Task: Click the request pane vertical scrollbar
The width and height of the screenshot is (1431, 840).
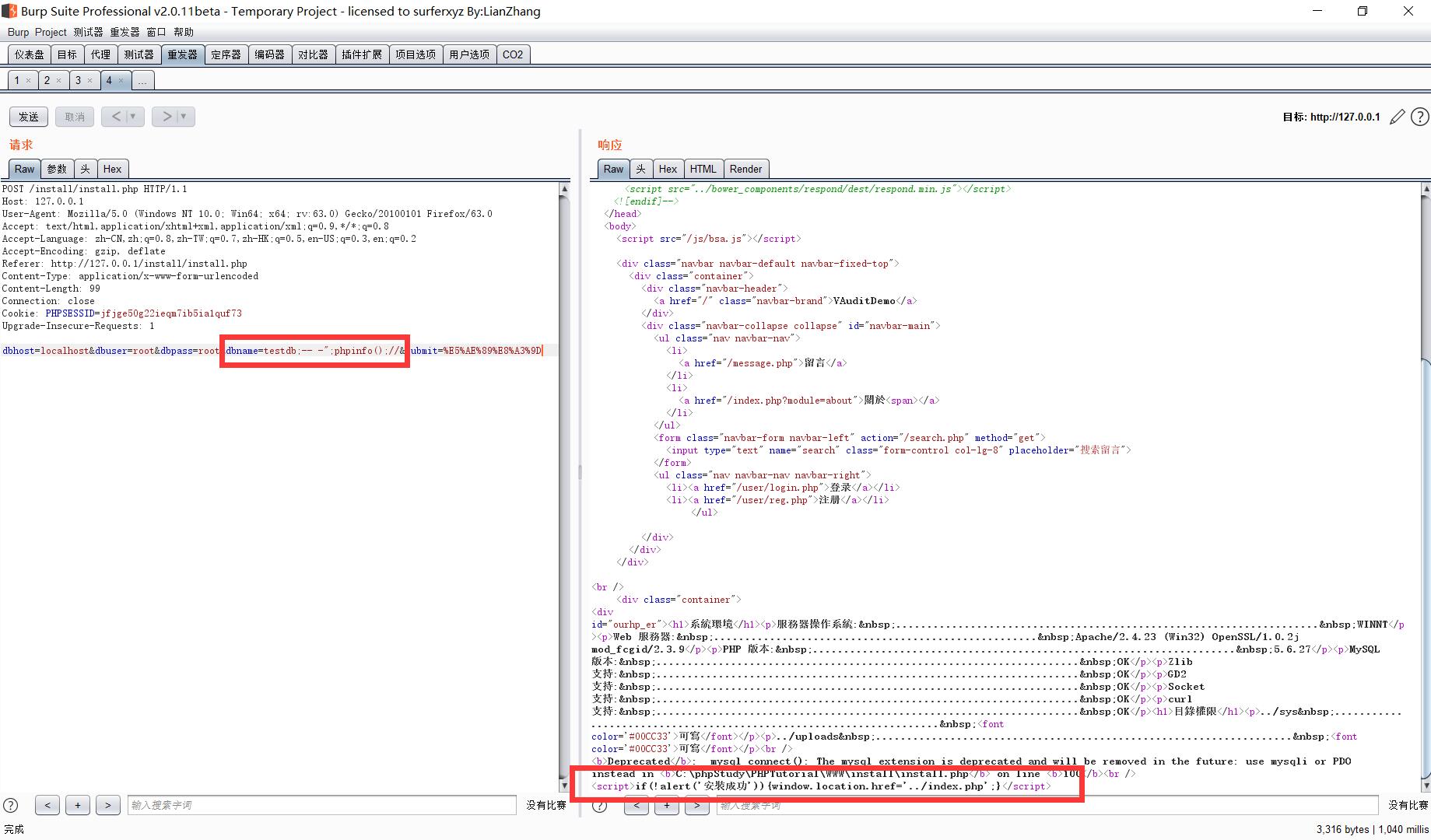Action: pos(564,487)
